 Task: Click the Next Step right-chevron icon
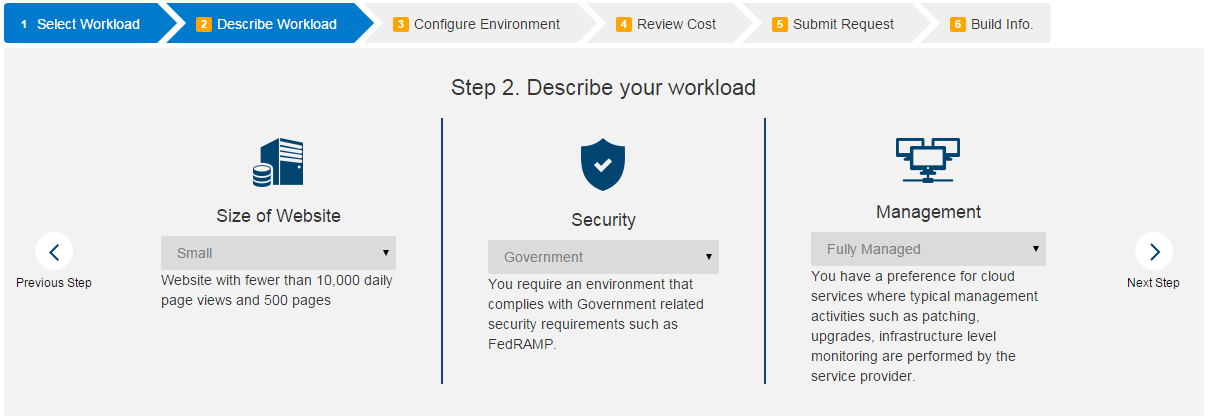1154,251
